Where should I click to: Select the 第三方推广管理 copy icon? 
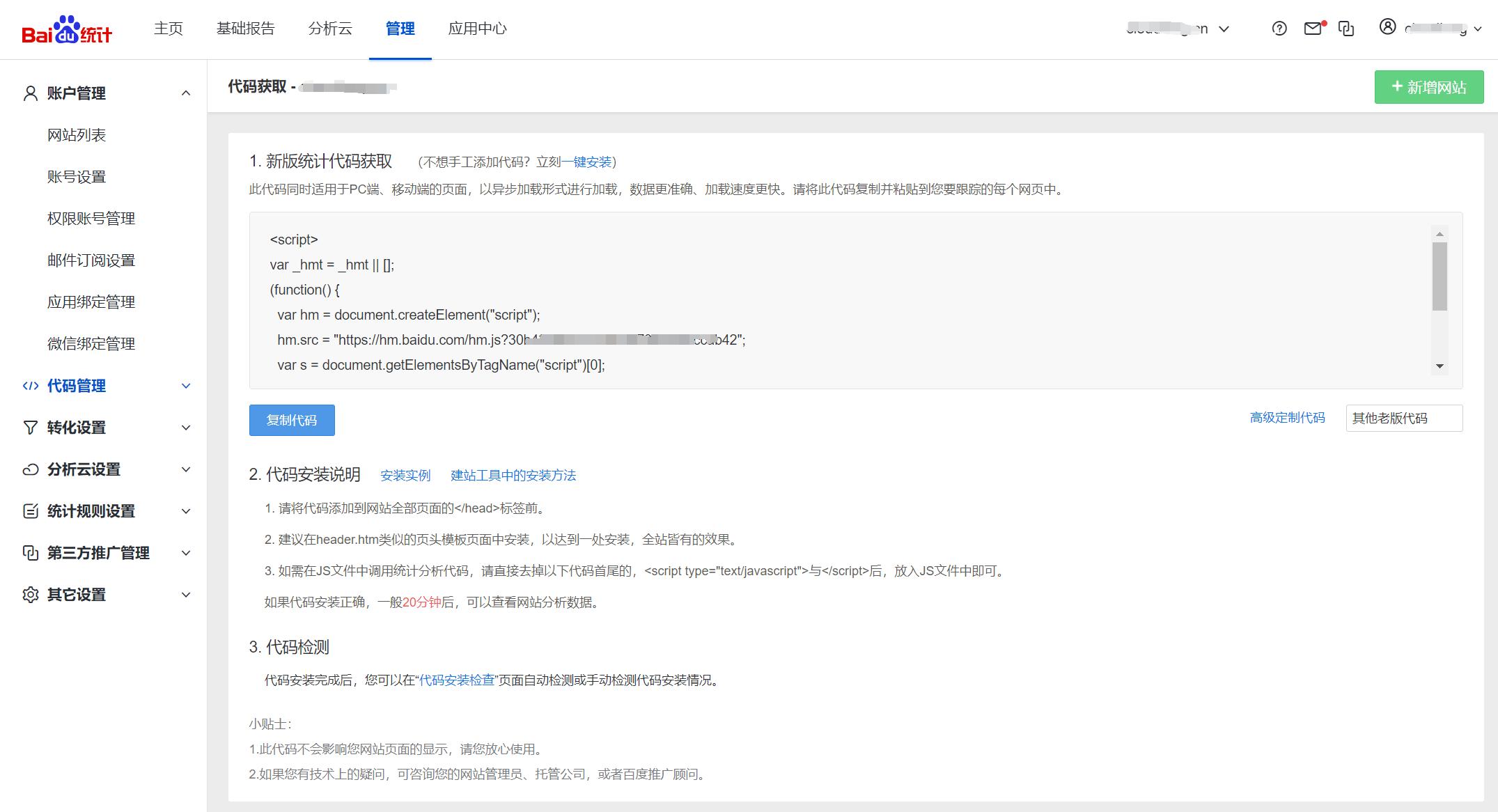(x=30, y=552)
